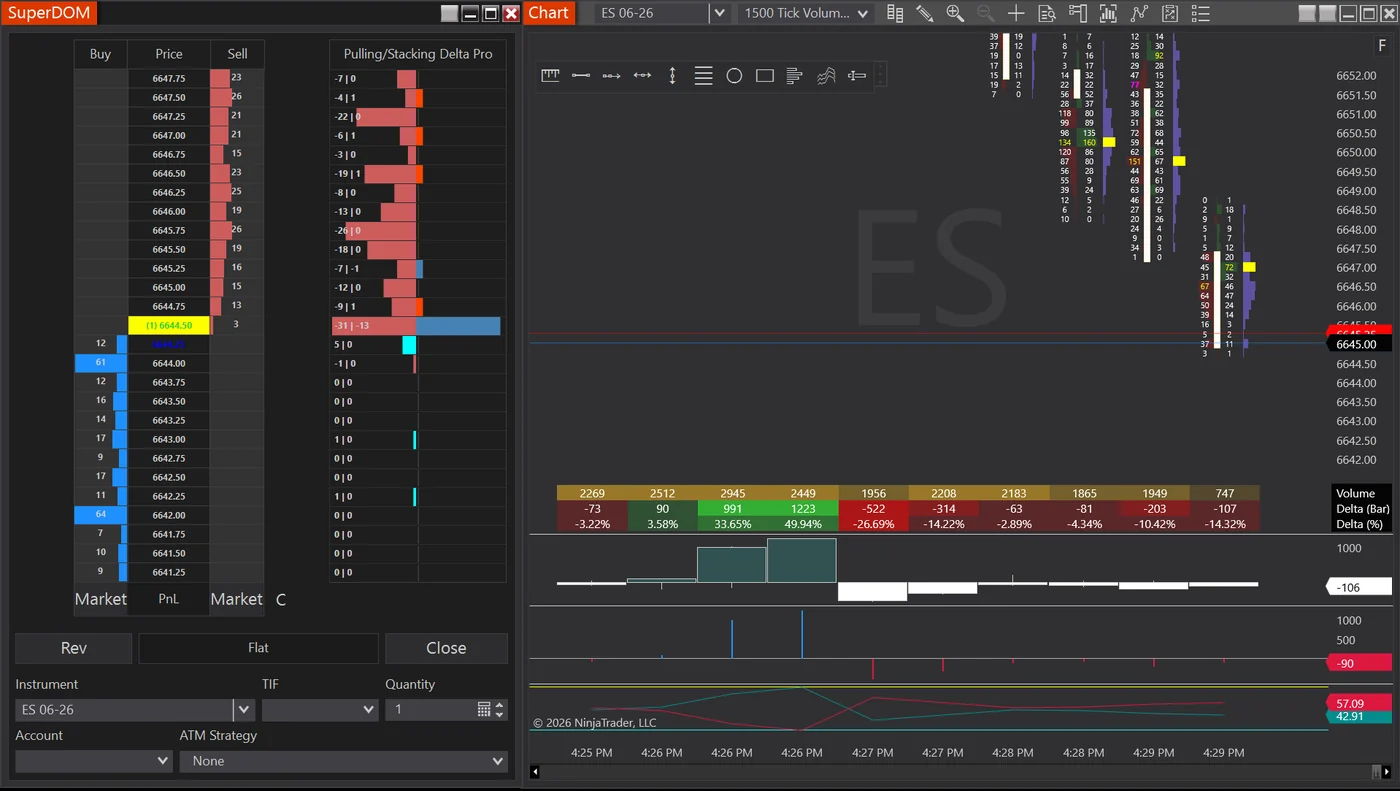Click the drawing toolbar grip handle

pos(880,75)
